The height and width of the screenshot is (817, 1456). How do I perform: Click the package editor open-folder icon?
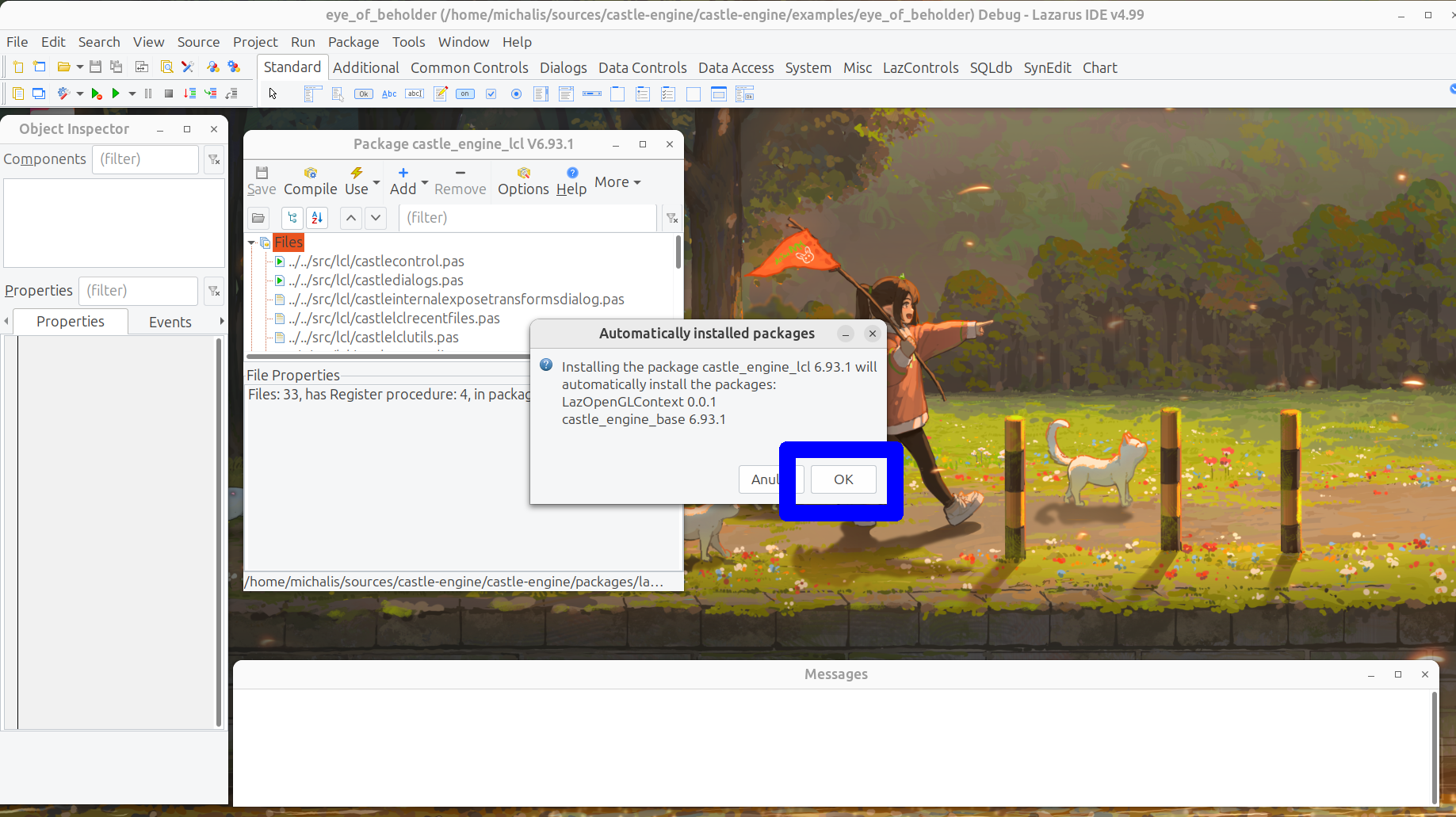click(258, 217)
